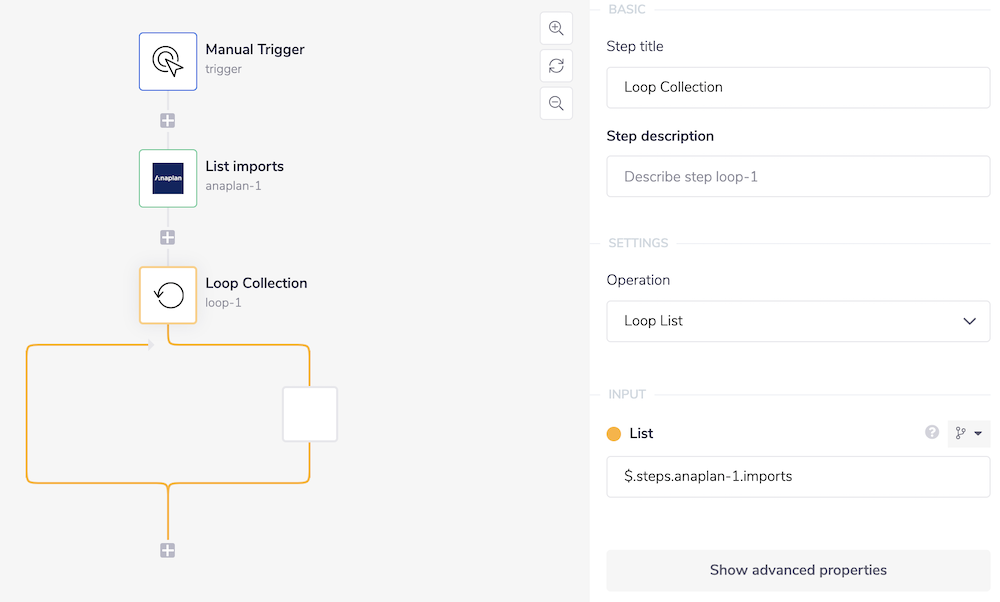The height and width of the screenshot is (602, 1000).
Task: Open the Operation dropdown showing Loop List
Action: [798, 320]
